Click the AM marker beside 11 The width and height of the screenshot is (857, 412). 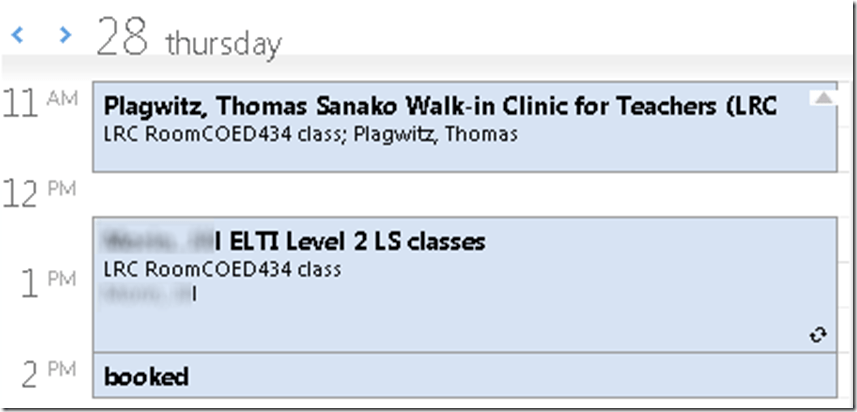tap(62, 96)
